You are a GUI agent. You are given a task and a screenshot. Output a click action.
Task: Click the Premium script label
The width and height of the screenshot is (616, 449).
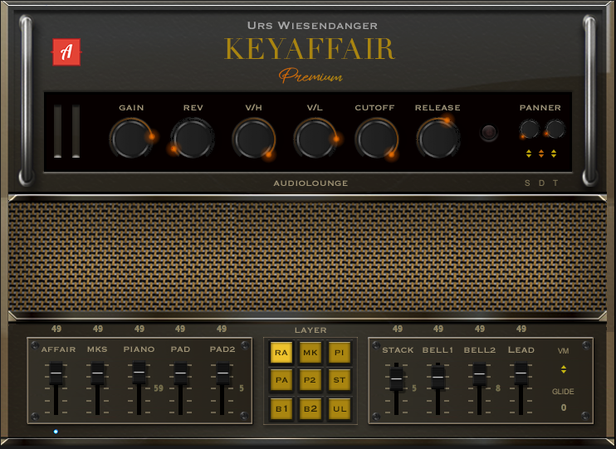pyautogui.click(x=310, y=75)
